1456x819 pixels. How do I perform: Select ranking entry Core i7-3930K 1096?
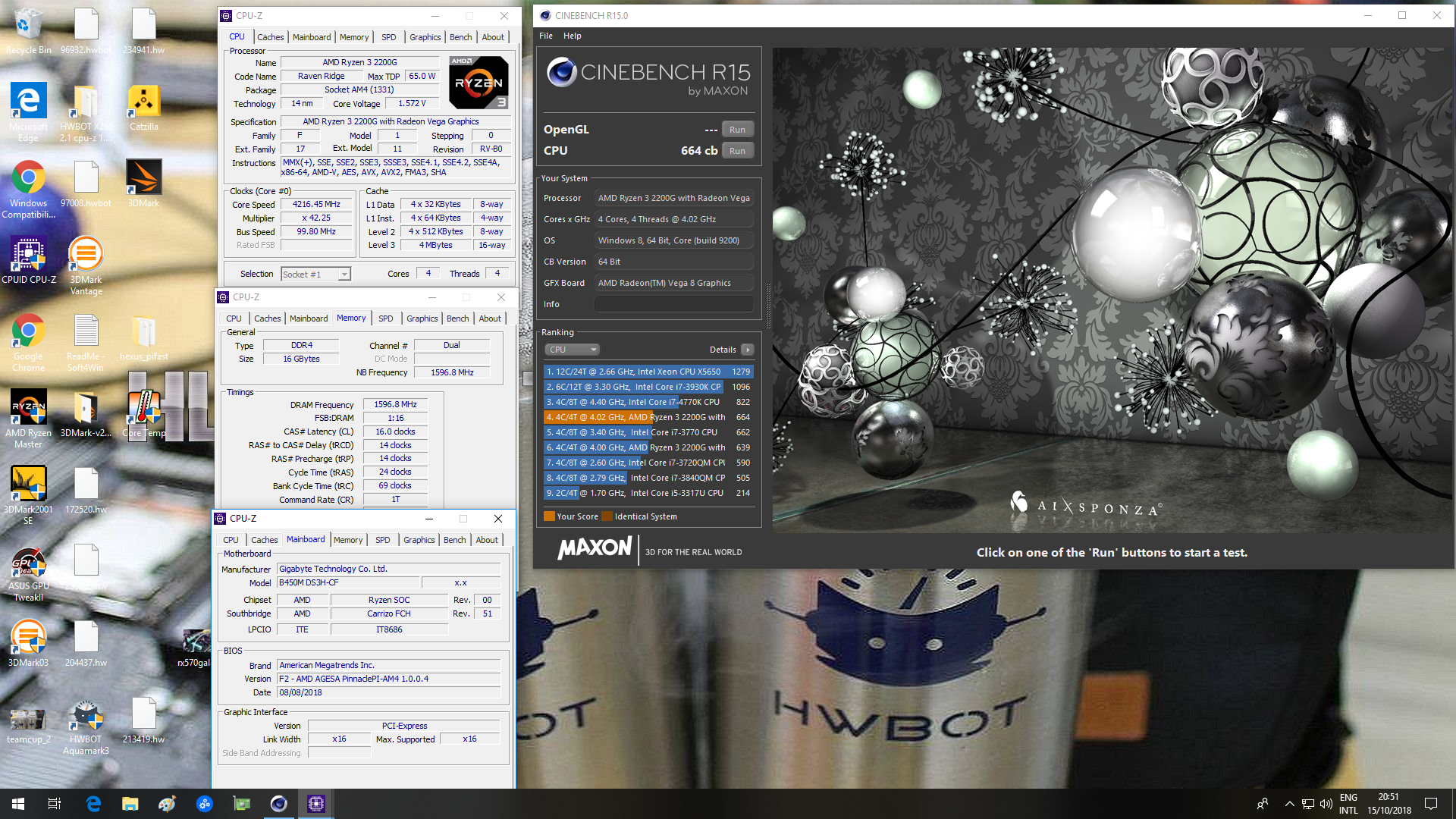click(648, 387)
